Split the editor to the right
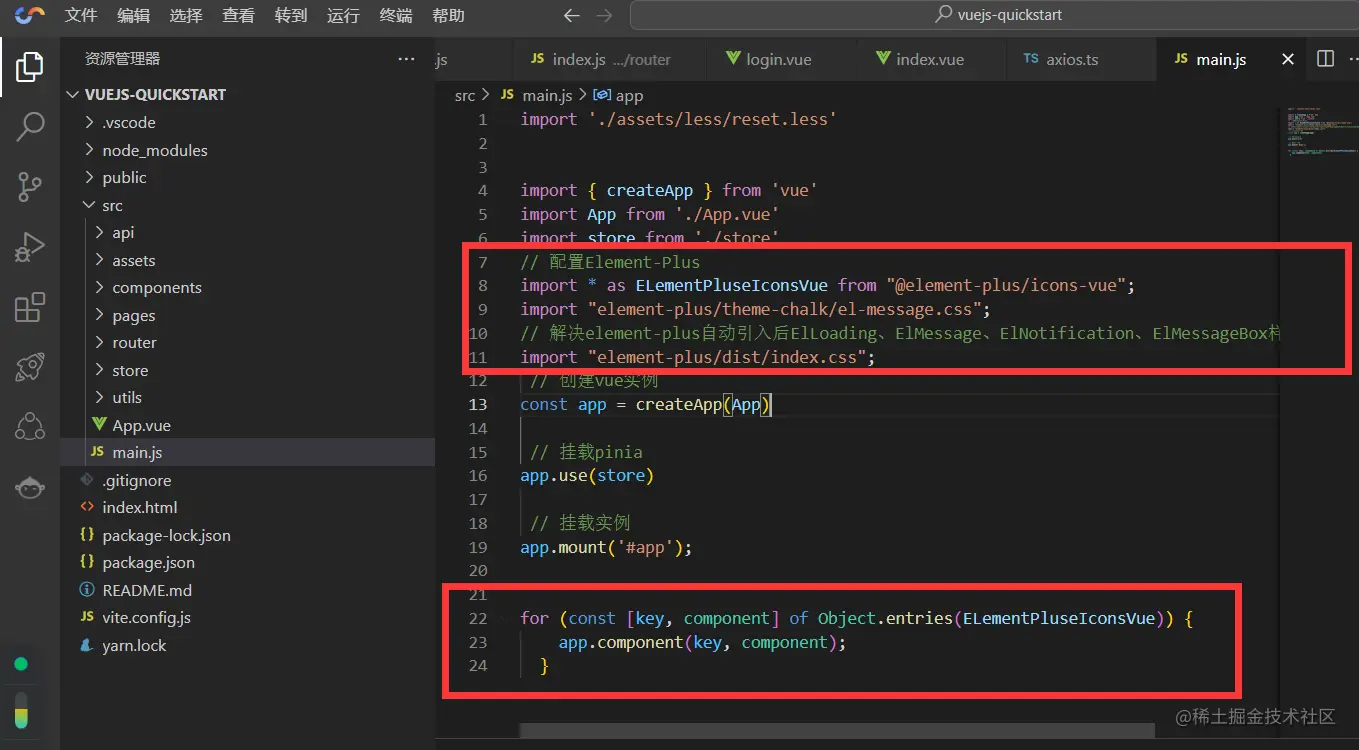 (1325, 59)
